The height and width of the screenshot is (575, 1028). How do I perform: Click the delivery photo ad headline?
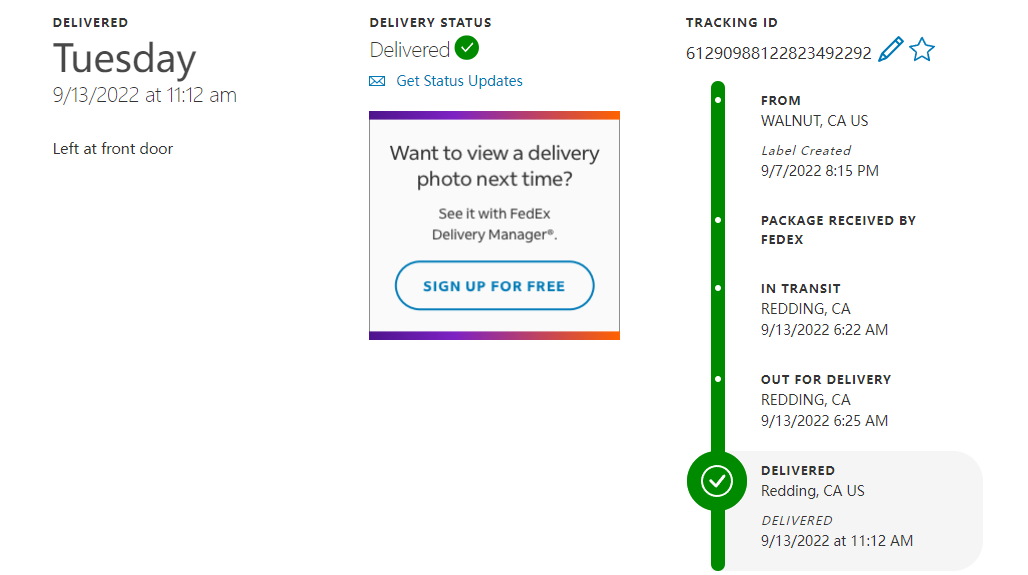[x=494, y=166]
